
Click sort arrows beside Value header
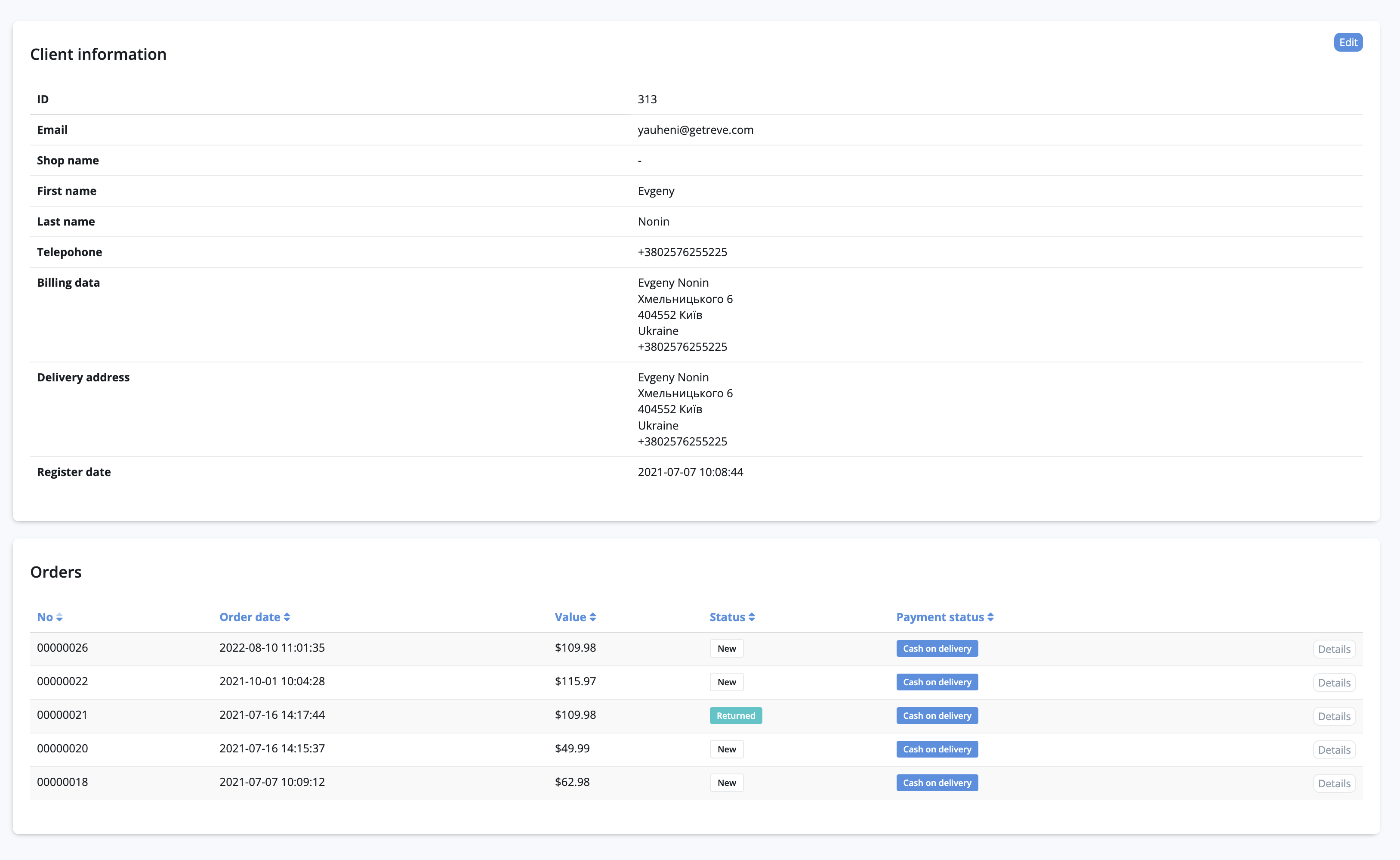tap(592, 617)
